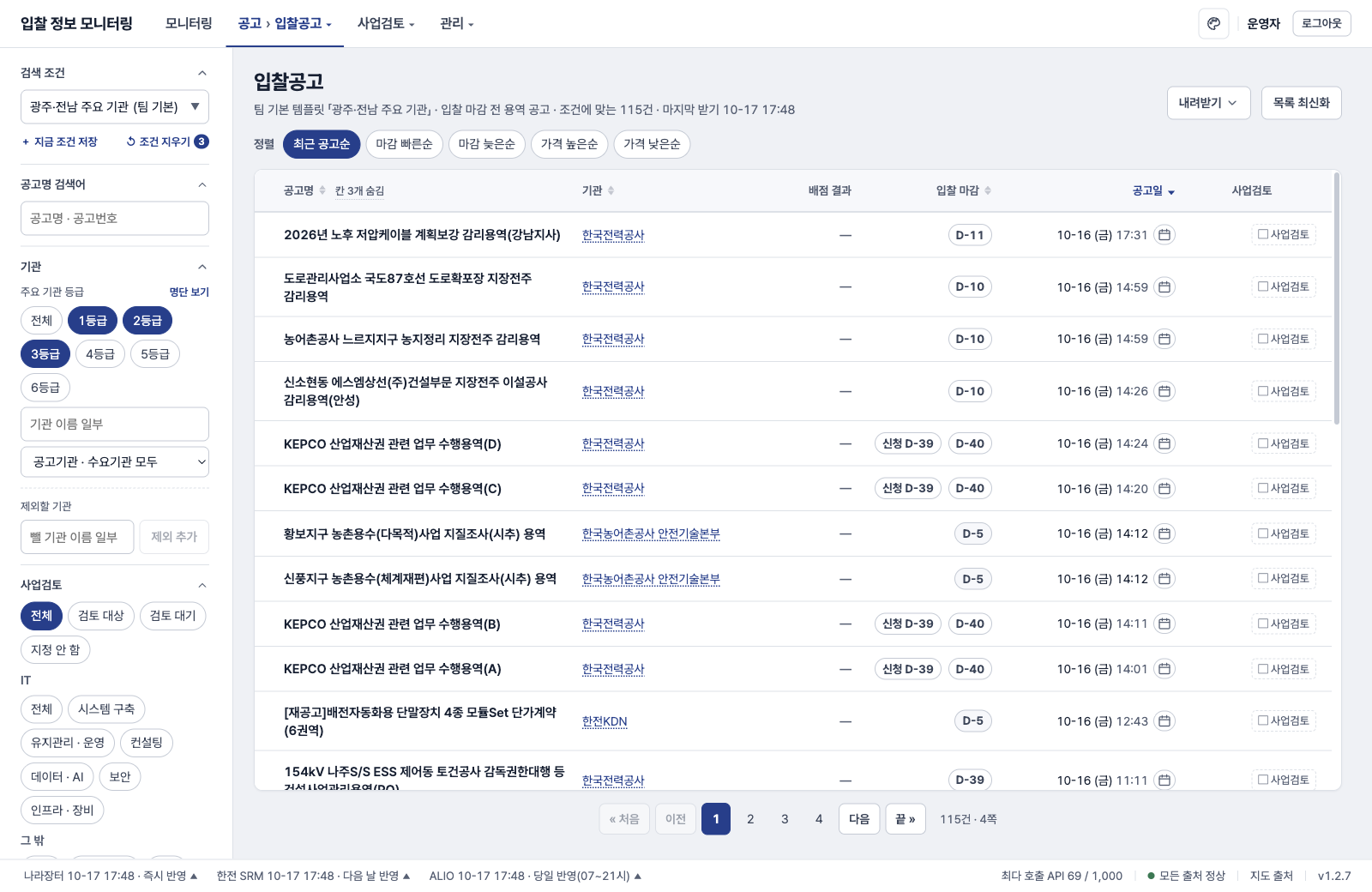Image resolution: width=1372 pixels, height=892 pixels.
Task: Open the 사업검토 nav menu
Action: (386, 24)
